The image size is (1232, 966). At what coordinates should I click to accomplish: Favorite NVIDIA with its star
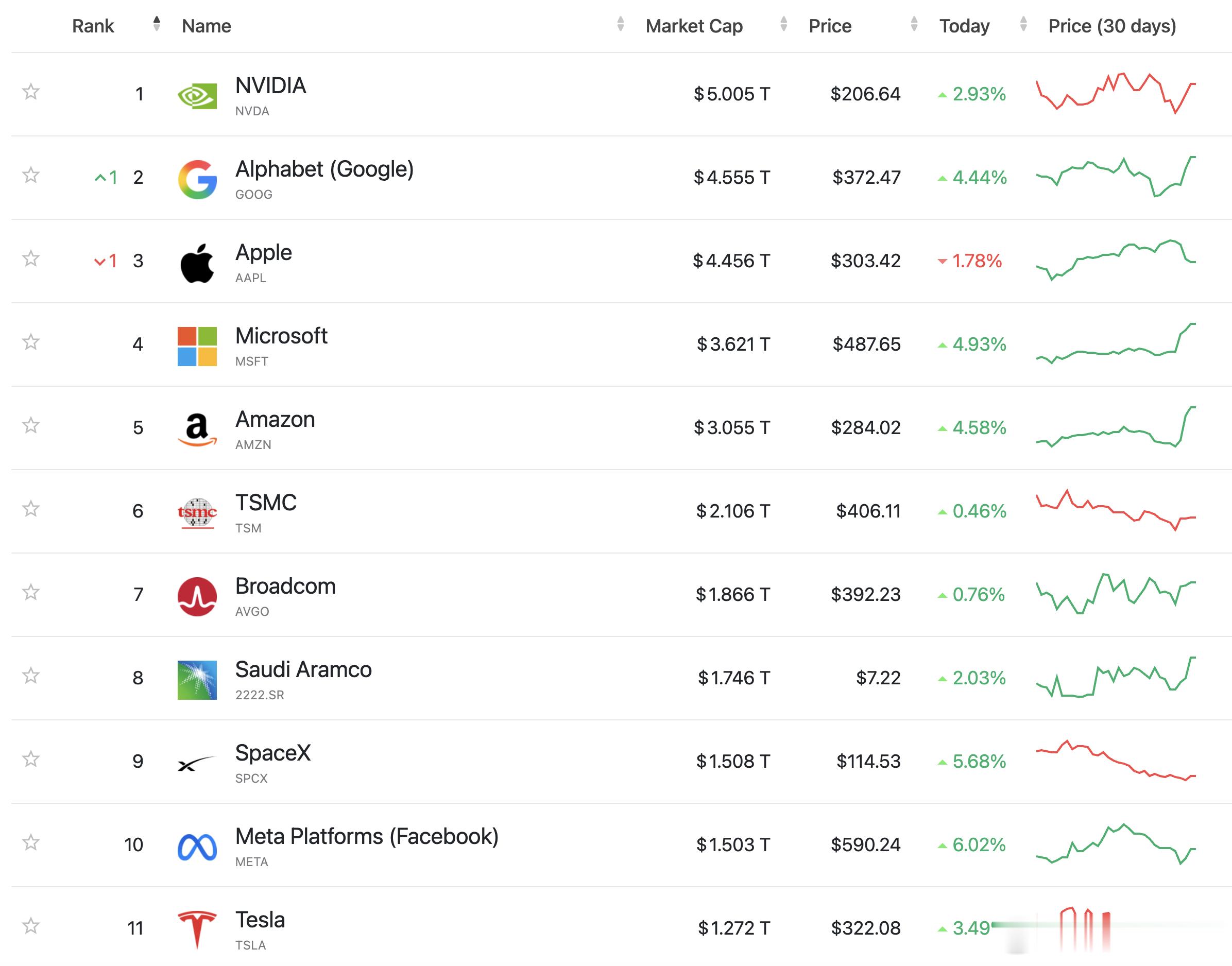tap(30, 92)
